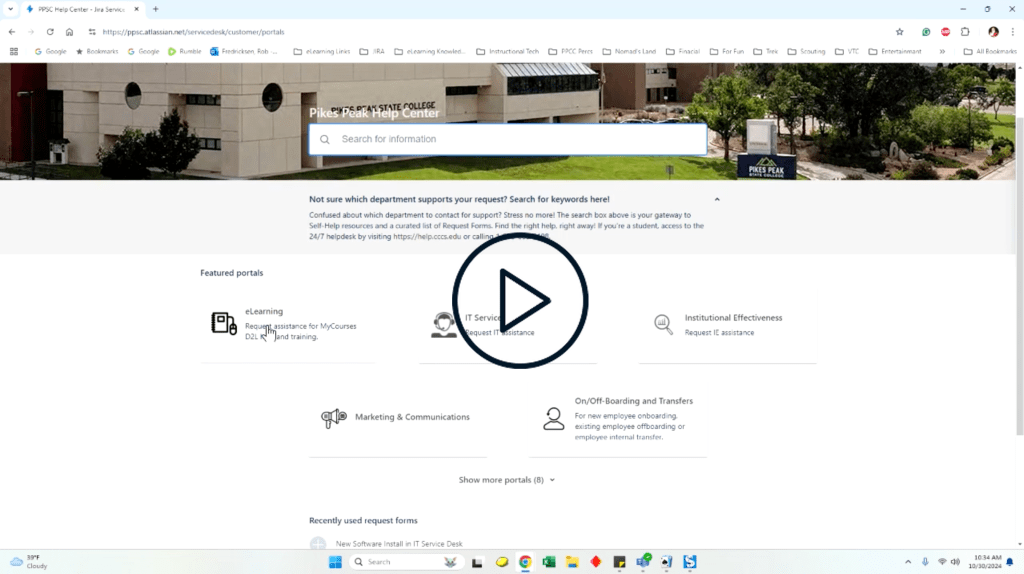Open the For Fun bookmark folder
Screen dimensions: 1024x574
click(727, 51)
